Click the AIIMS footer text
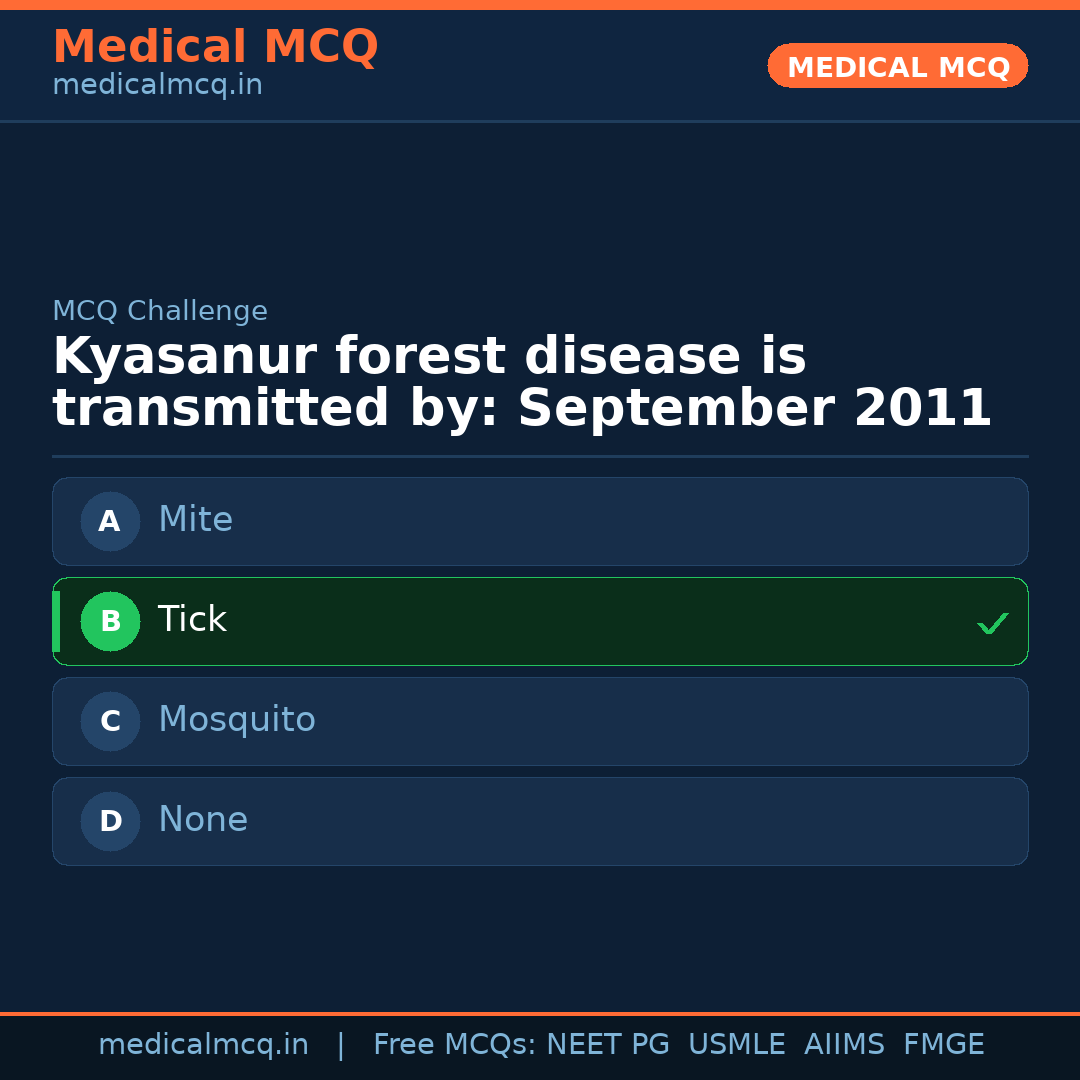The width and height of the screenshot is (1080, 1080). (x=845, y=1044)
